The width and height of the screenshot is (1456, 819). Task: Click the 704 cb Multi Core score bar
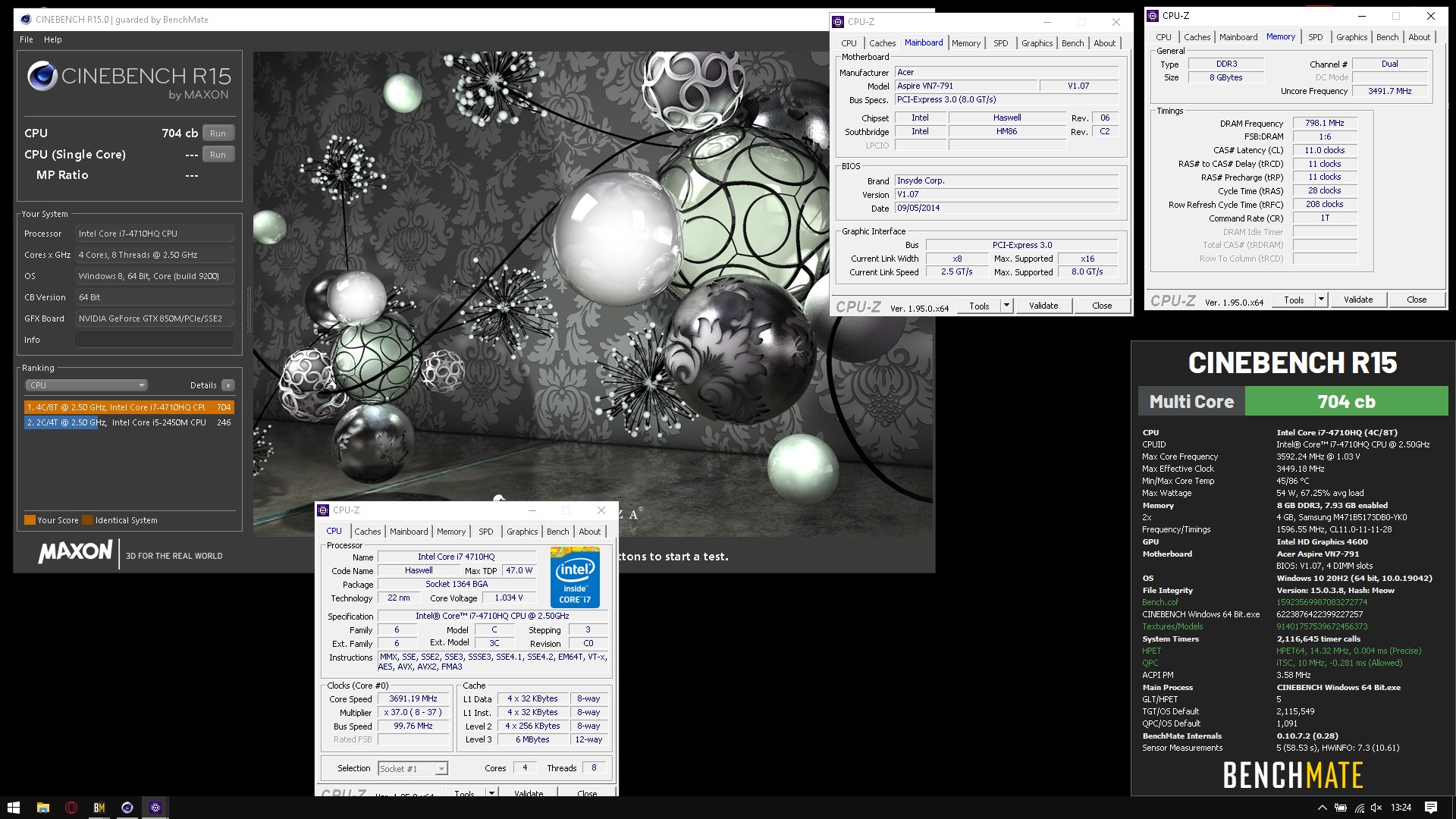pyautogui.click(x=1346, y=401)
